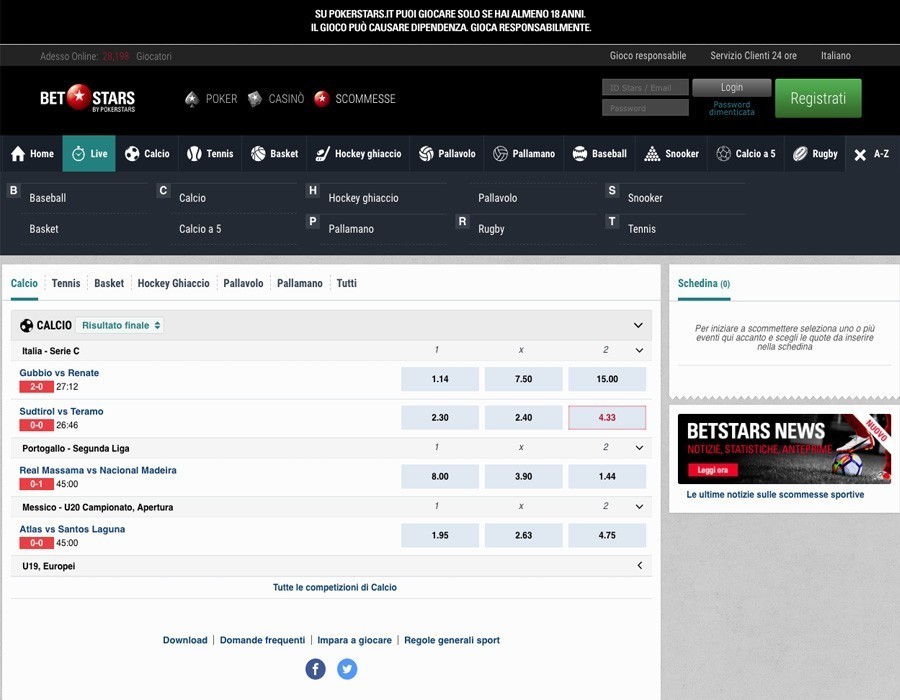
Task: Choose Snooker in A-Z list
Action: pos(645,198)
